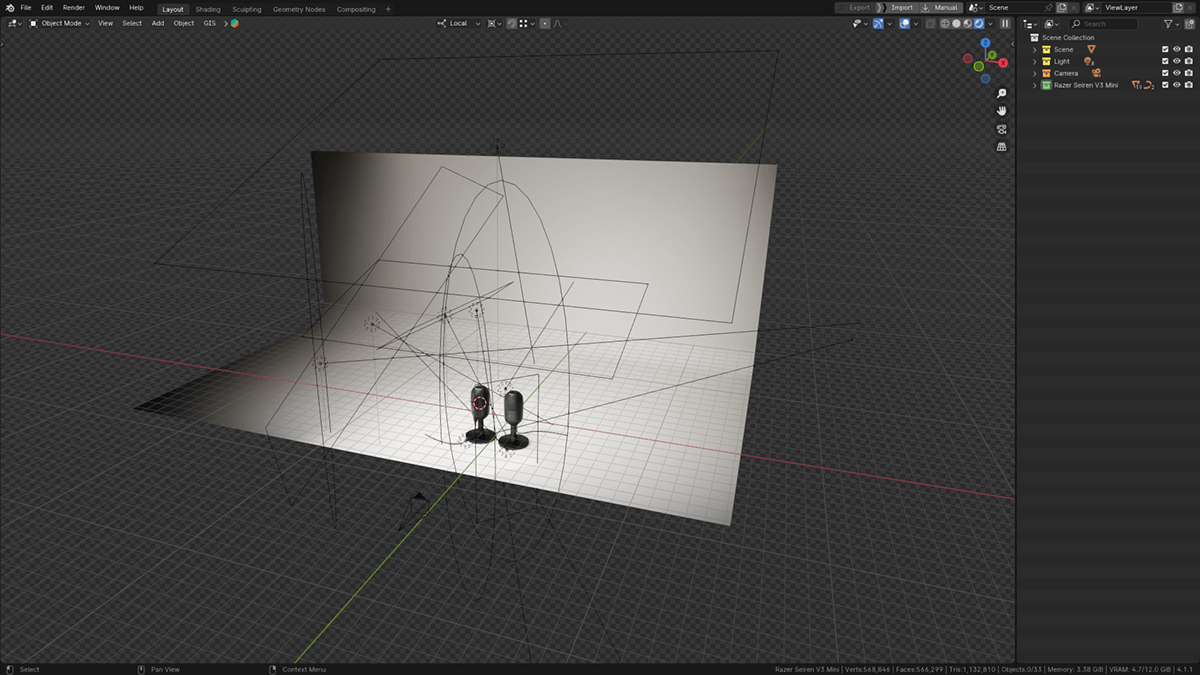The width and height of the screenshot is (1200, 675).
Task: Switch orthographic/perspective with the grid icon
Action: tap(1002, 147)
